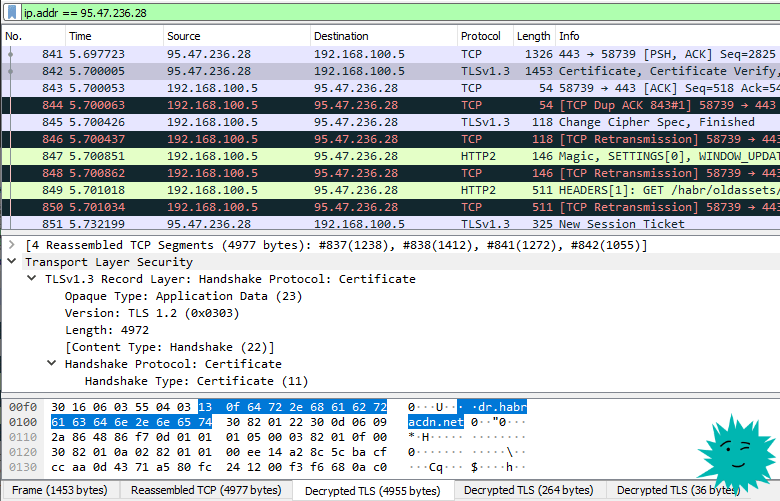
Task: Select packet 844 TCP Dup ACK row
Action: point(391,105)
